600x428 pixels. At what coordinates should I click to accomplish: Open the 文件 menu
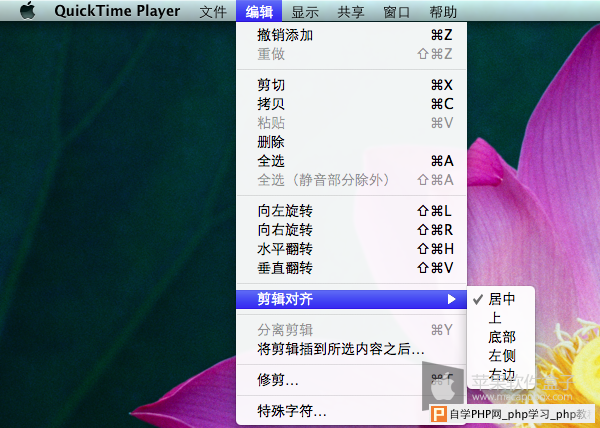click(x=213, y=11)
